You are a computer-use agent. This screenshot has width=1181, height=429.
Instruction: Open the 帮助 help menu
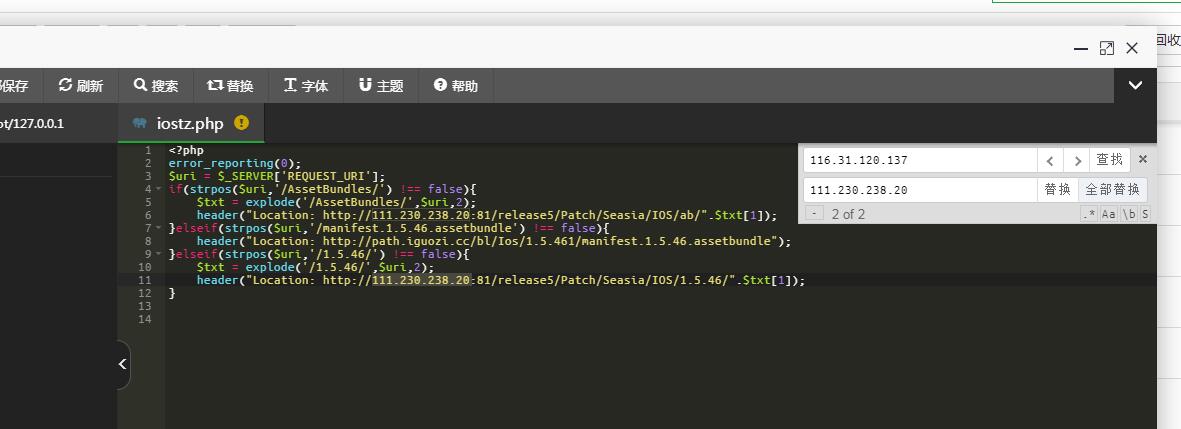coord(456,86)
